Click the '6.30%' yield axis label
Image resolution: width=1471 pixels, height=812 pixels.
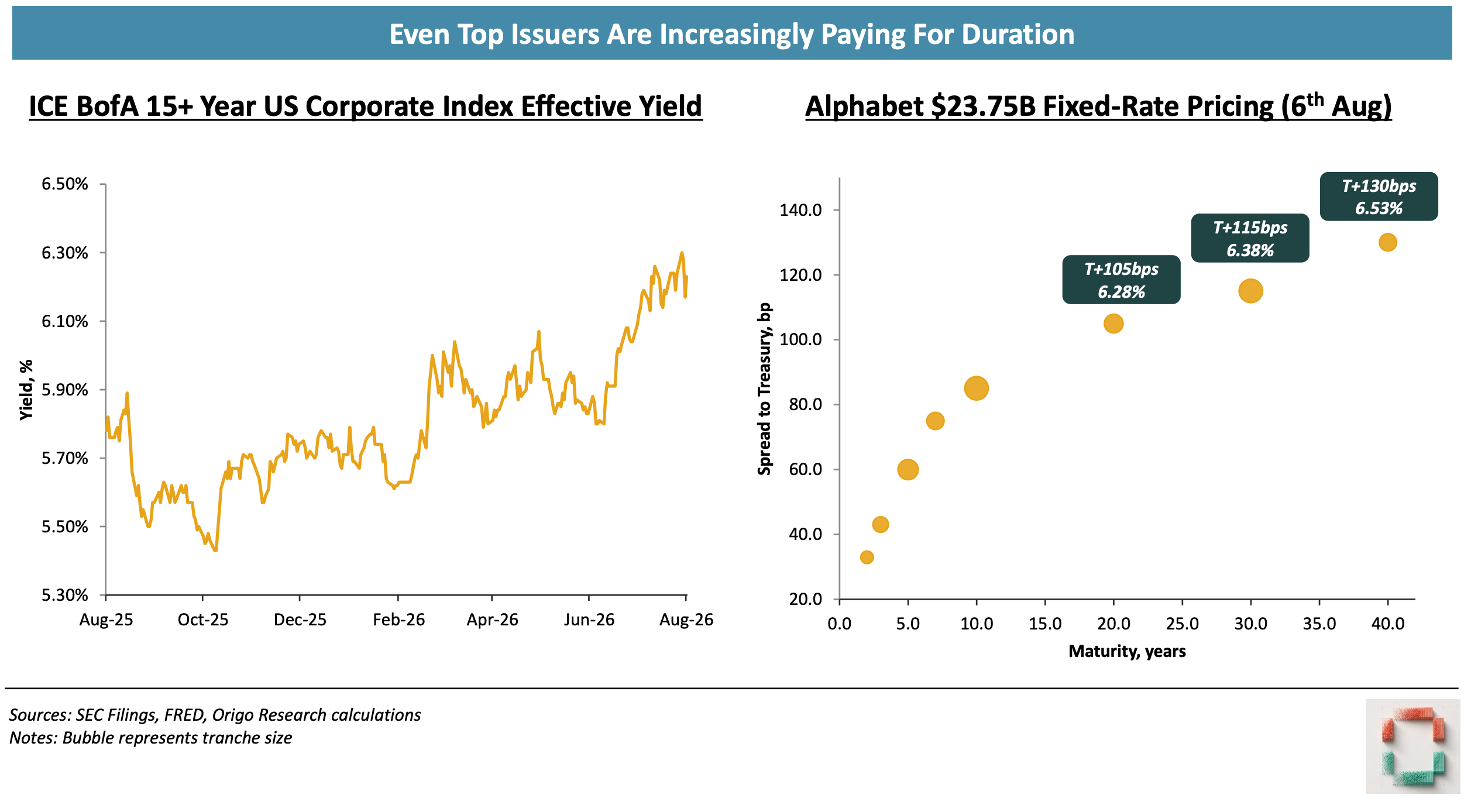[64, 253]
